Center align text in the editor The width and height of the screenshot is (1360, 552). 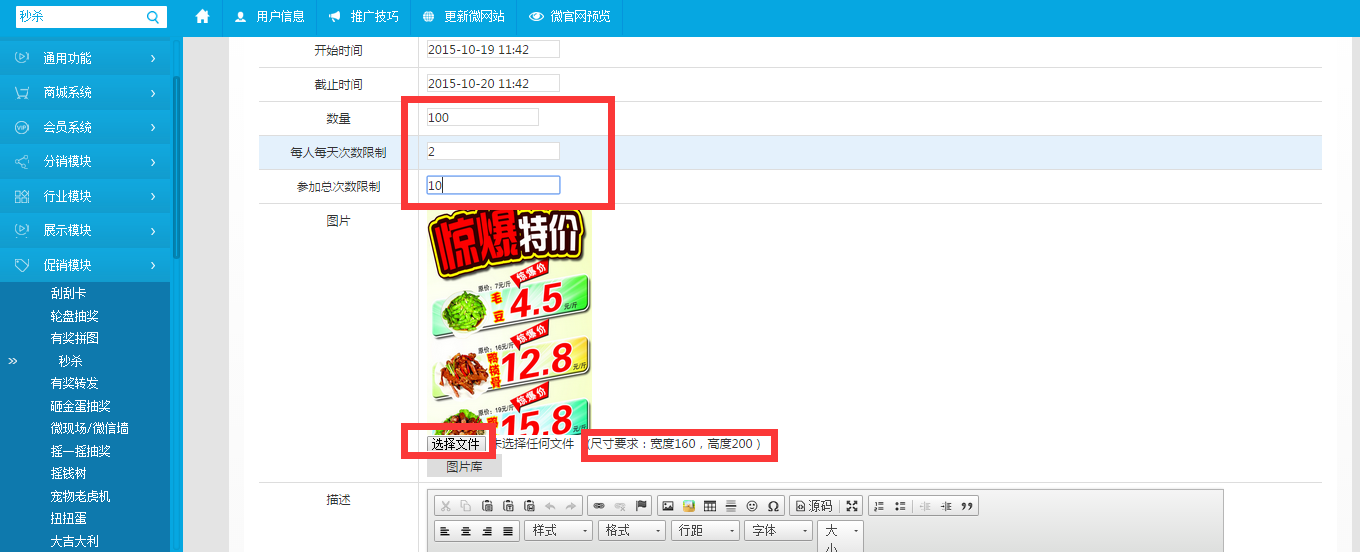465,531
